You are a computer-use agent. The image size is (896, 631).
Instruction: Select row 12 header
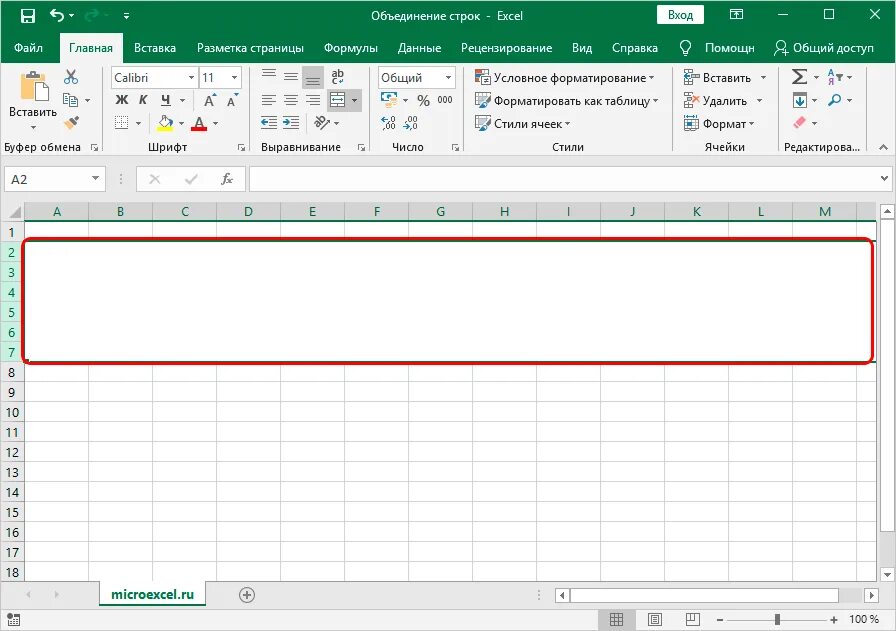(x=12, y=453)
